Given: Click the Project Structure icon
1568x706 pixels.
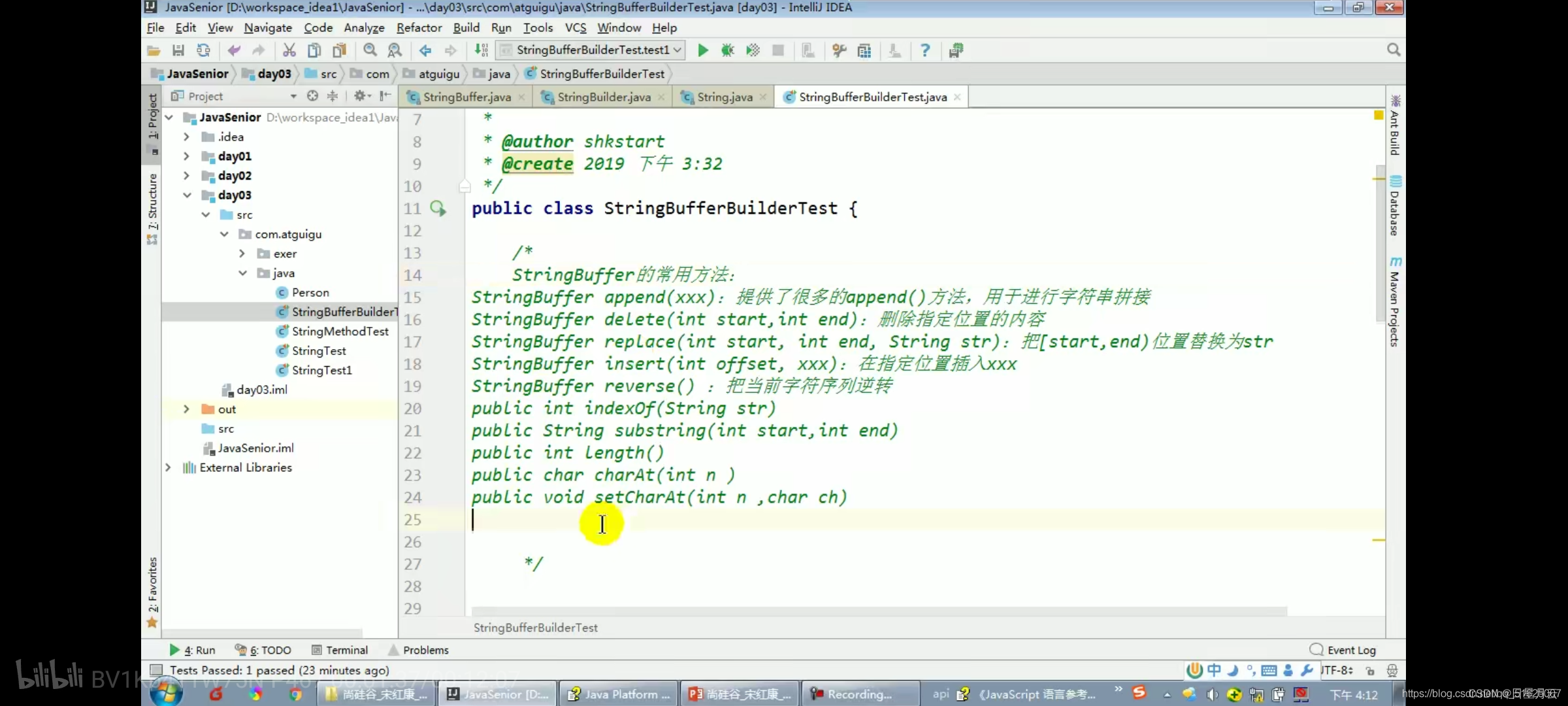Looking at the screenshot, I should pyautogui.click(x=864, y=50).
